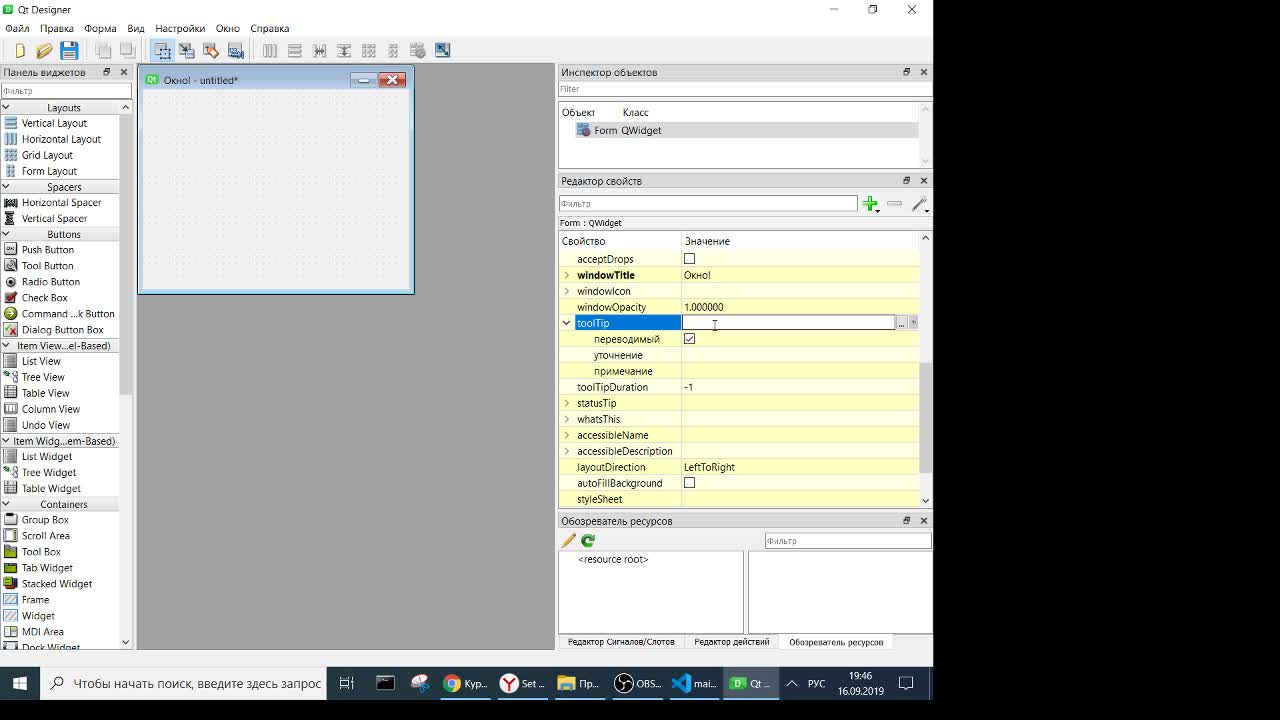Select Push Button widget in widget box
This screenshot has height=720, width=1280.
click(x=47, y=250)
